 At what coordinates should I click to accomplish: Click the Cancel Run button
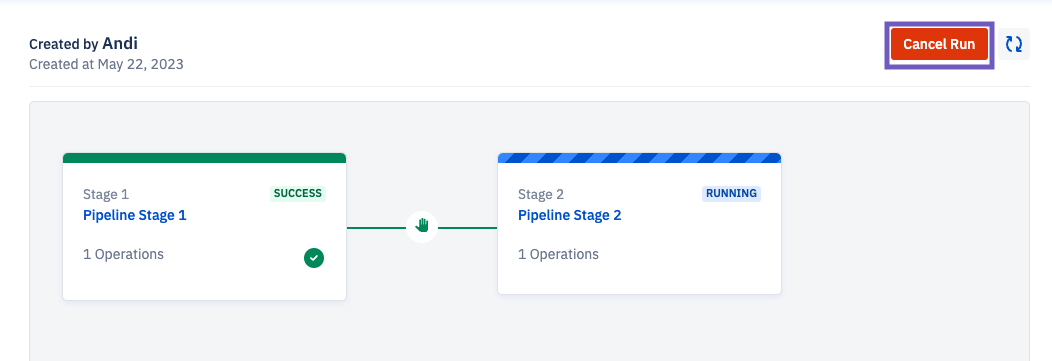coord(939,44)
